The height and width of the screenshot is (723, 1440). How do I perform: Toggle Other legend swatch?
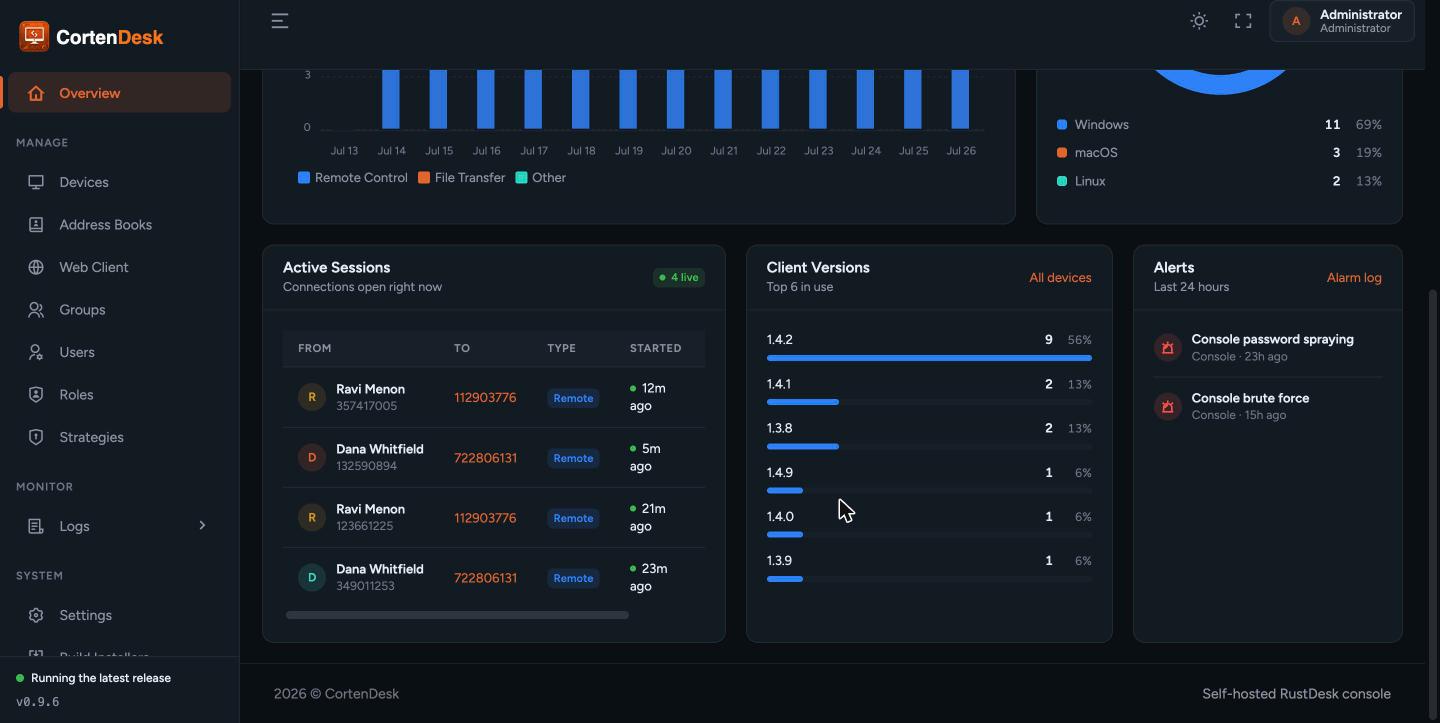coord(521,178)
